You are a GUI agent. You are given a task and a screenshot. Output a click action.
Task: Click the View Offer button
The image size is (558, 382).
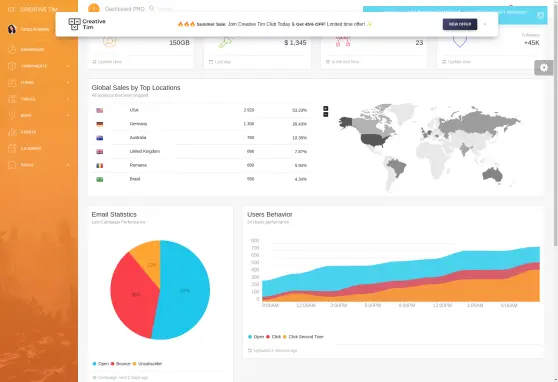click(460, 24)
